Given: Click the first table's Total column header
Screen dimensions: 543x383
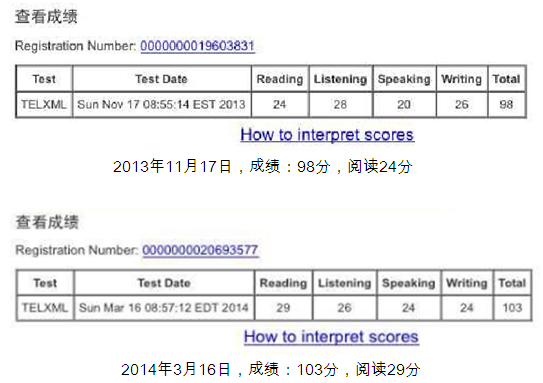Looking at the screenshot, I should 507,79.
